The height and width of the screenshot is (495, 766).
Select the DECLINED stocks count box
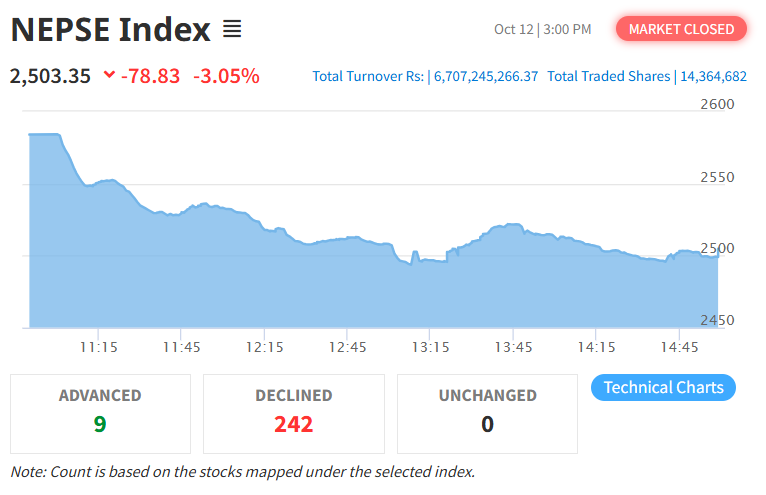click(294, 413)
